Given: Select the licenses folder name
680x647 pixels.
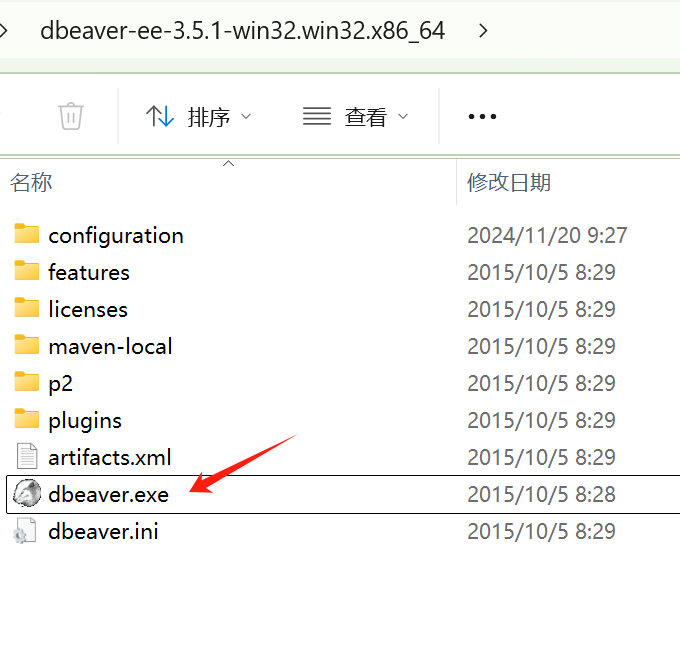Looking at the screenshot, I should tap(88, 309).
